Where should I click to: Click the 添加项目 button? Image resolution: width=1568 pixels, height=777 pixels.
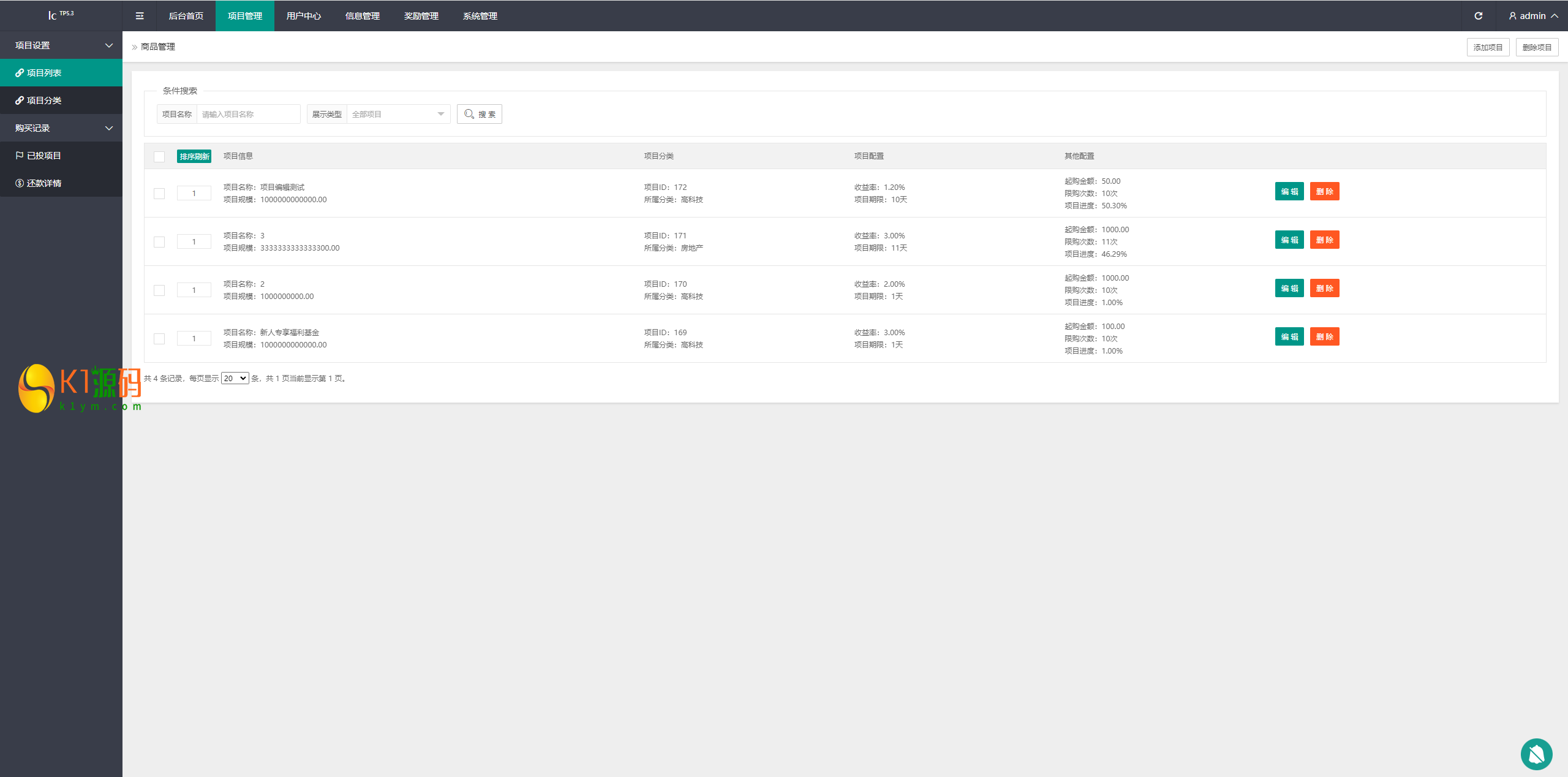click(1487, 47)
